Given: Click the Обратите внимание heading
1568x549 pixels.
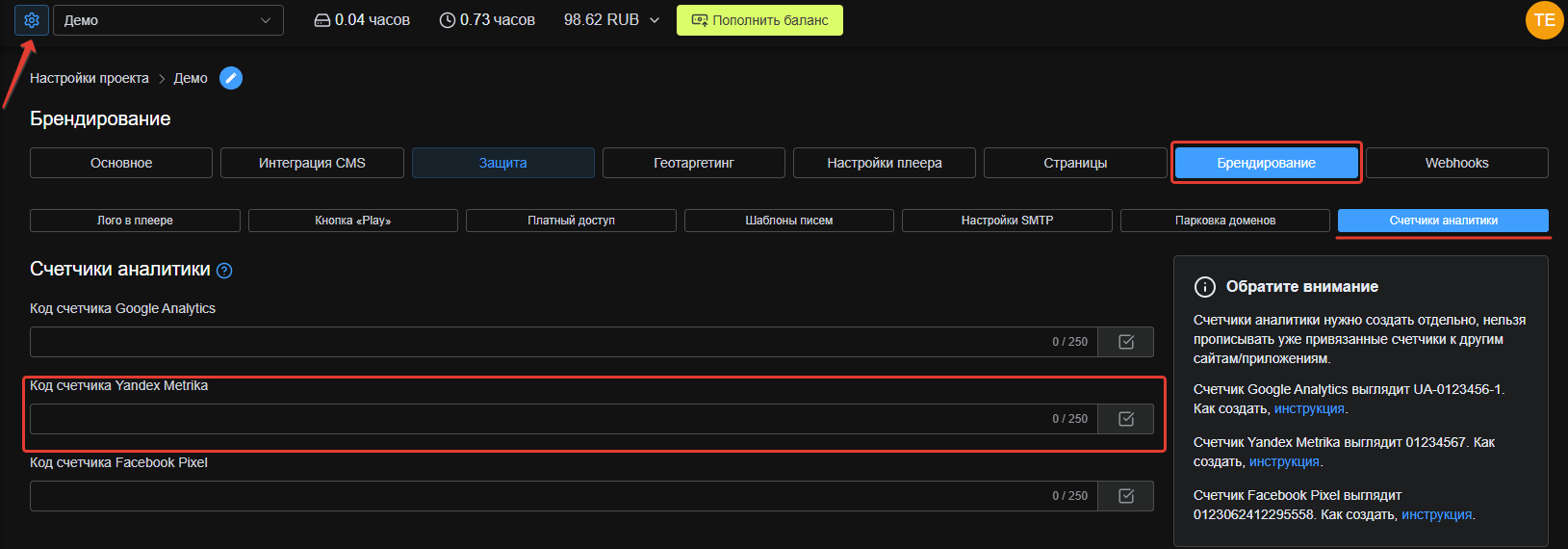Looking at the screenshot, I should [1302, 287].
